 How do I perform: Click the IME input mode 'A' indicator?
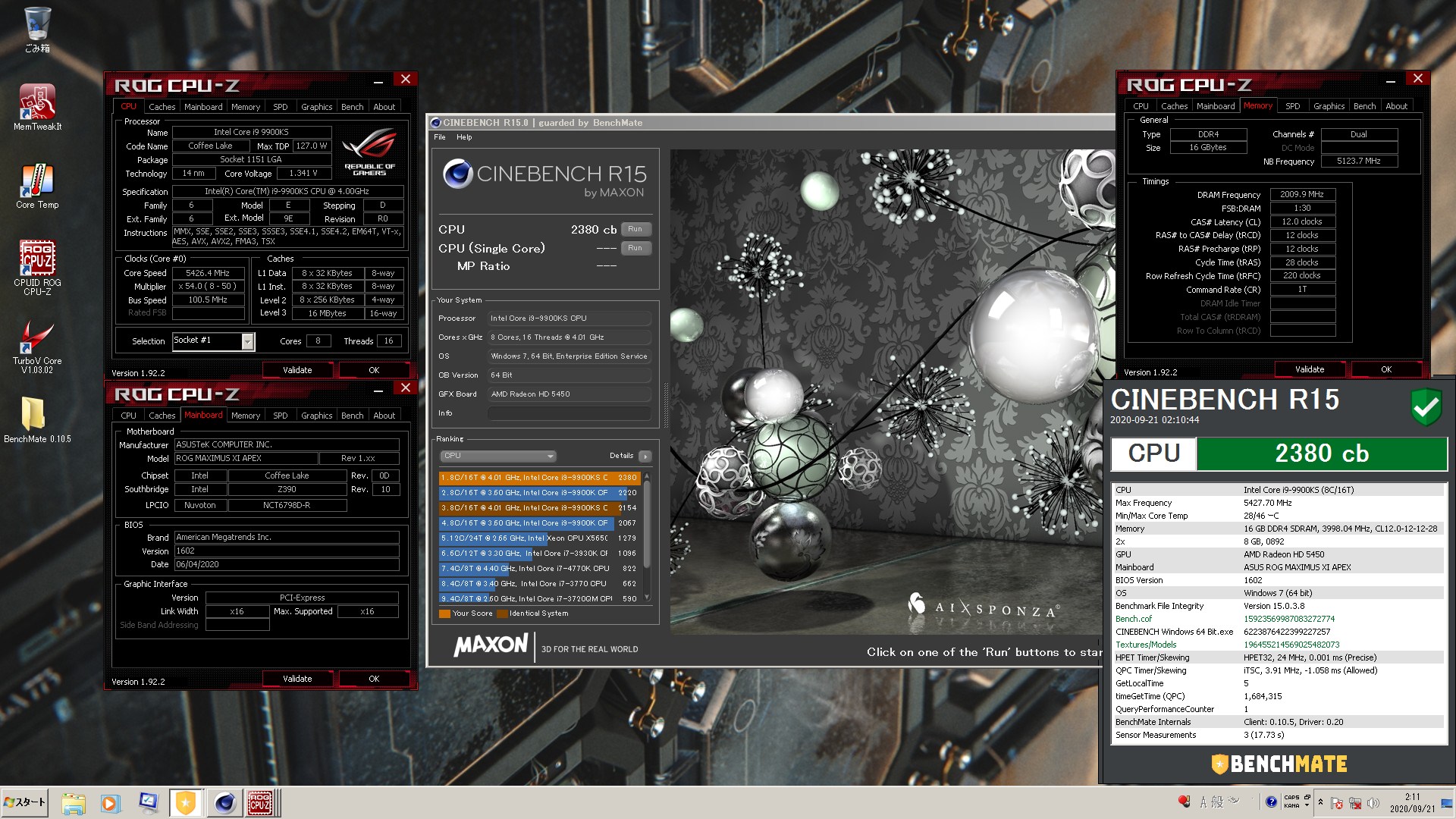point(1203,802)
